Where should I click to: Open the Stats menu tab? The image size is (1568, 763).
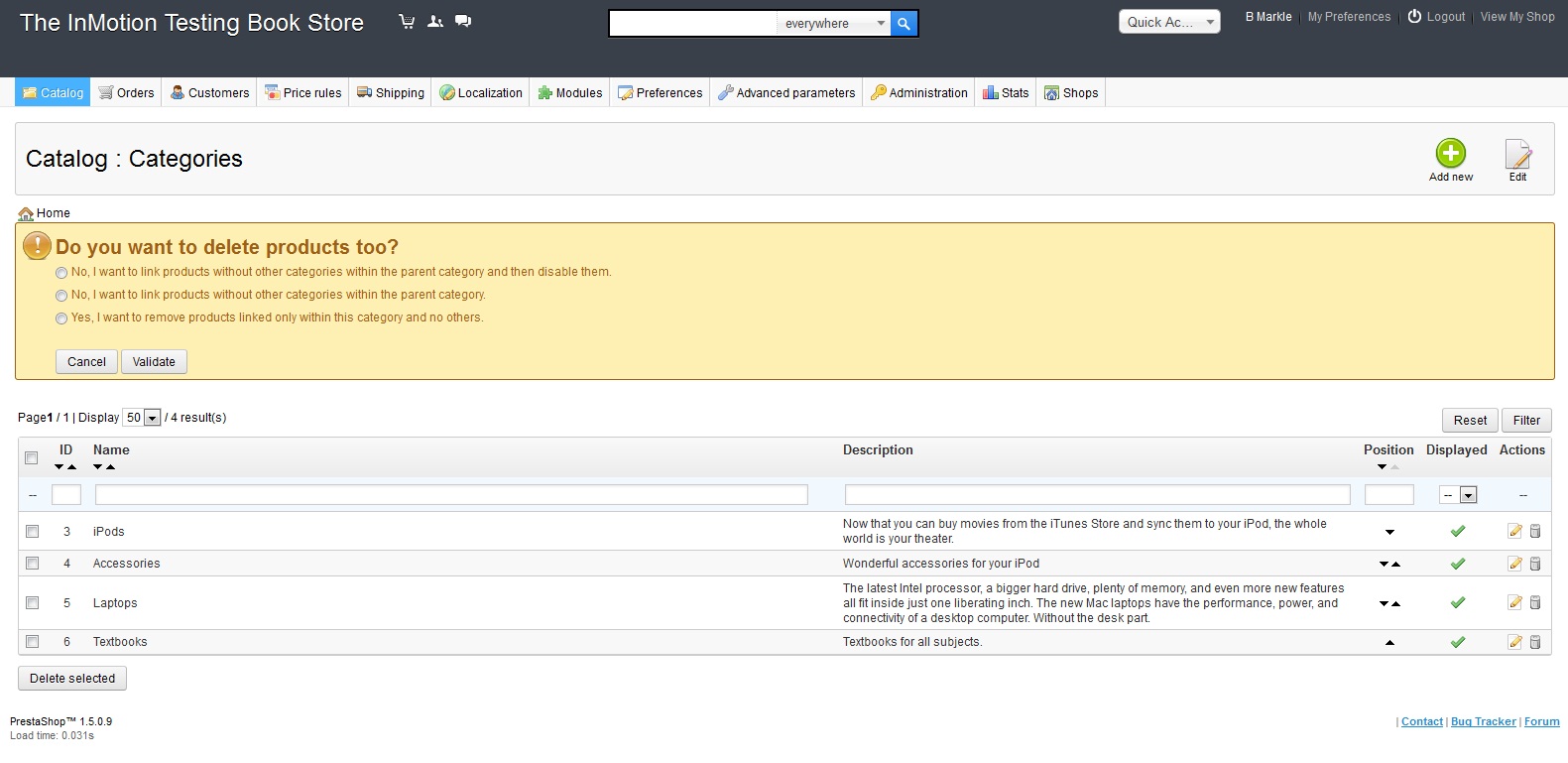tap(1006, 92)
